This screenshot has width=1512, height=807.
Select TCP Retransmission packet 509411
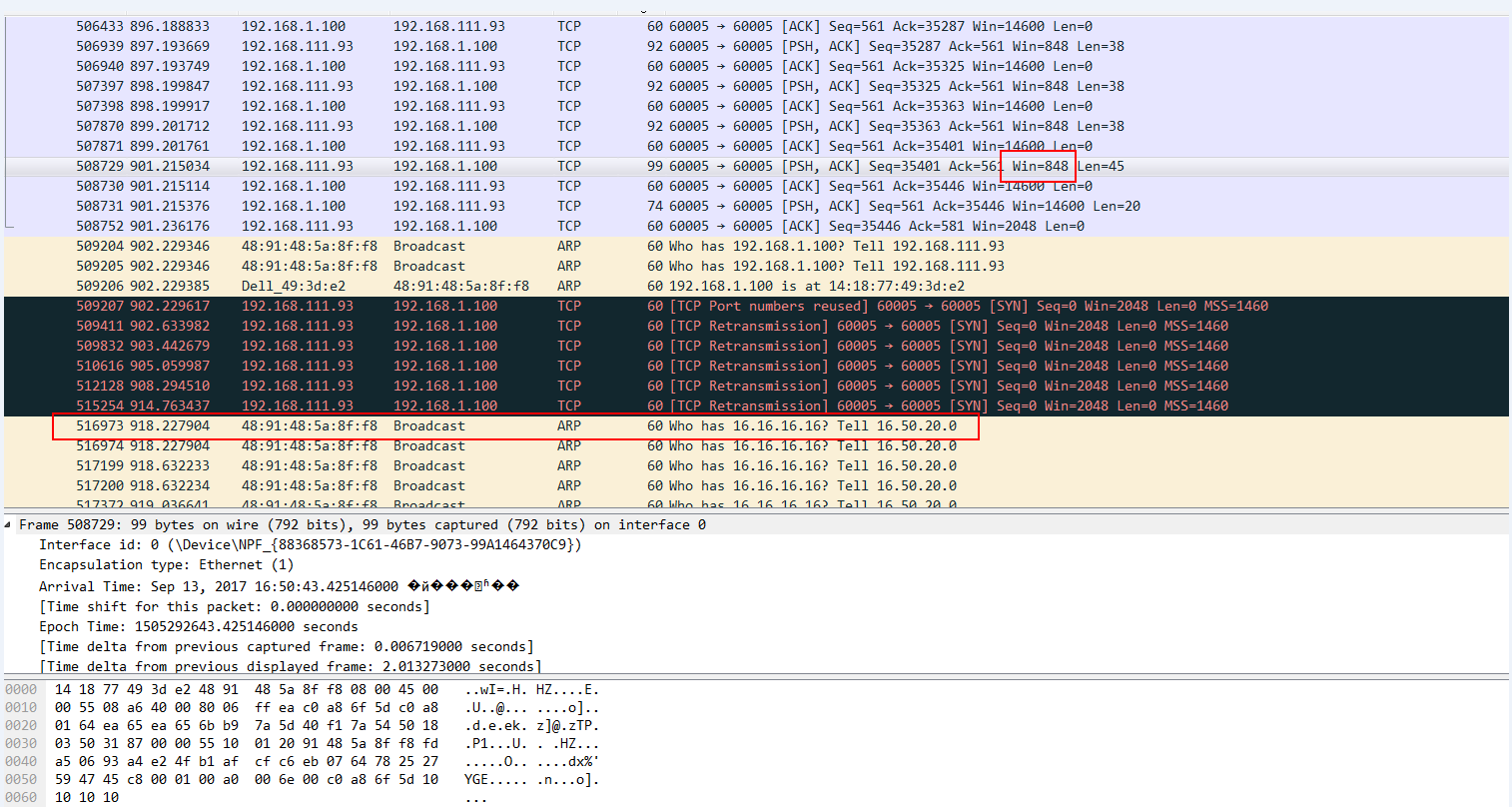pos(756,326)
